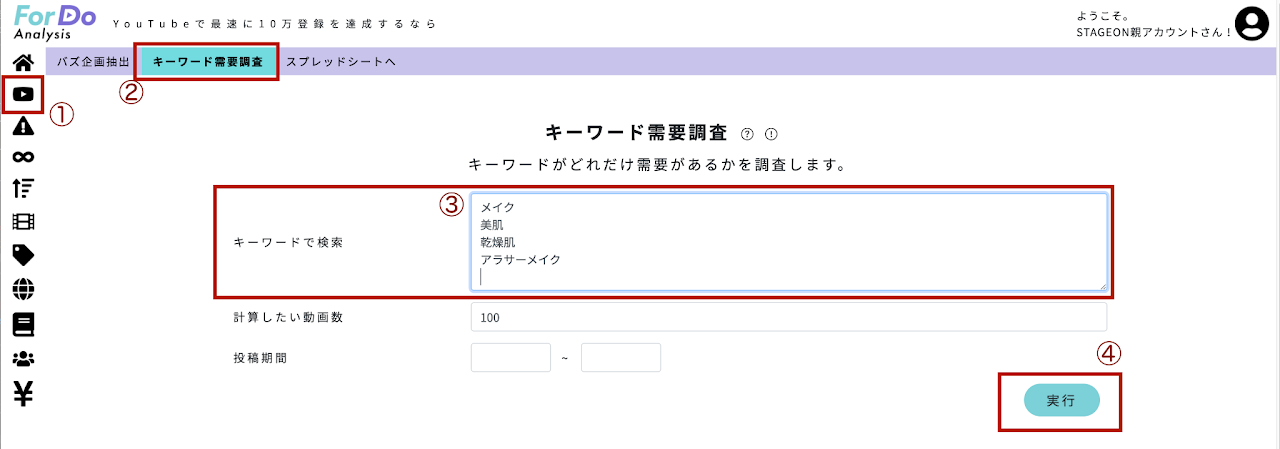Open the book icon in sidebar
This screenshot has width=1280, height=449.
(x=23, y=324)
